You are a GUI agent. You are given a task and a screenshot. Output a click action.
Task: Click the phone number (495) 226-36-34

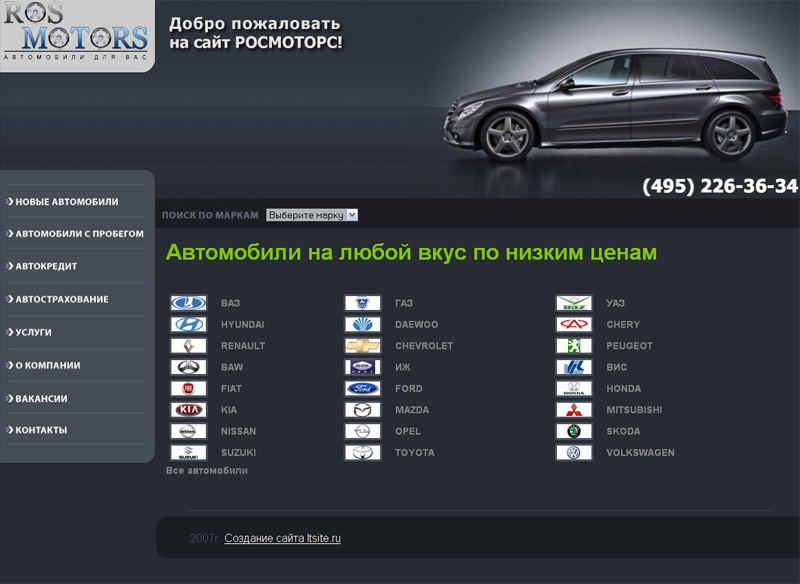[x=720, y=186]
